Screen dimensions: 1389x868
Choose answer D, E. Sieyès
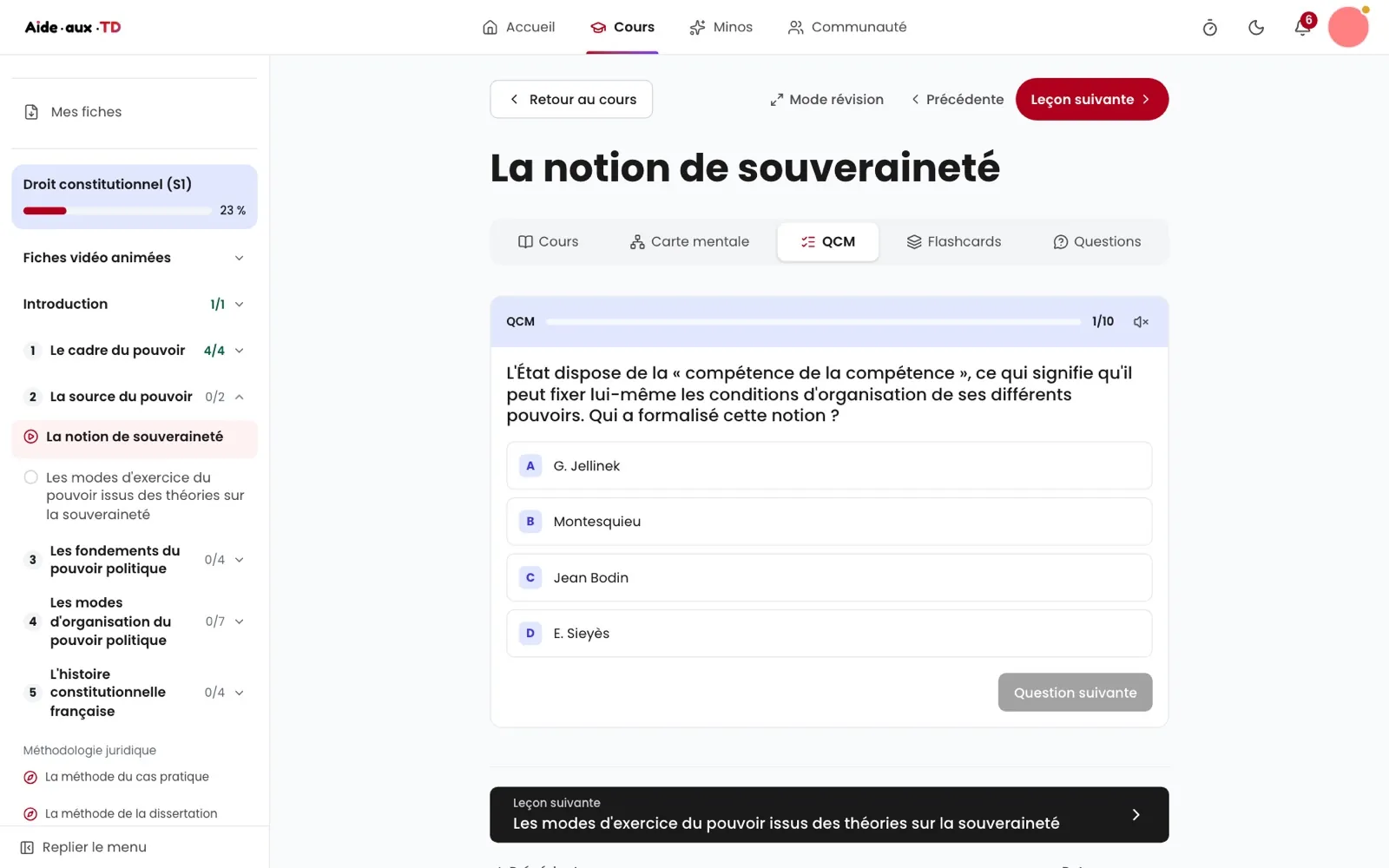(829, 634)
